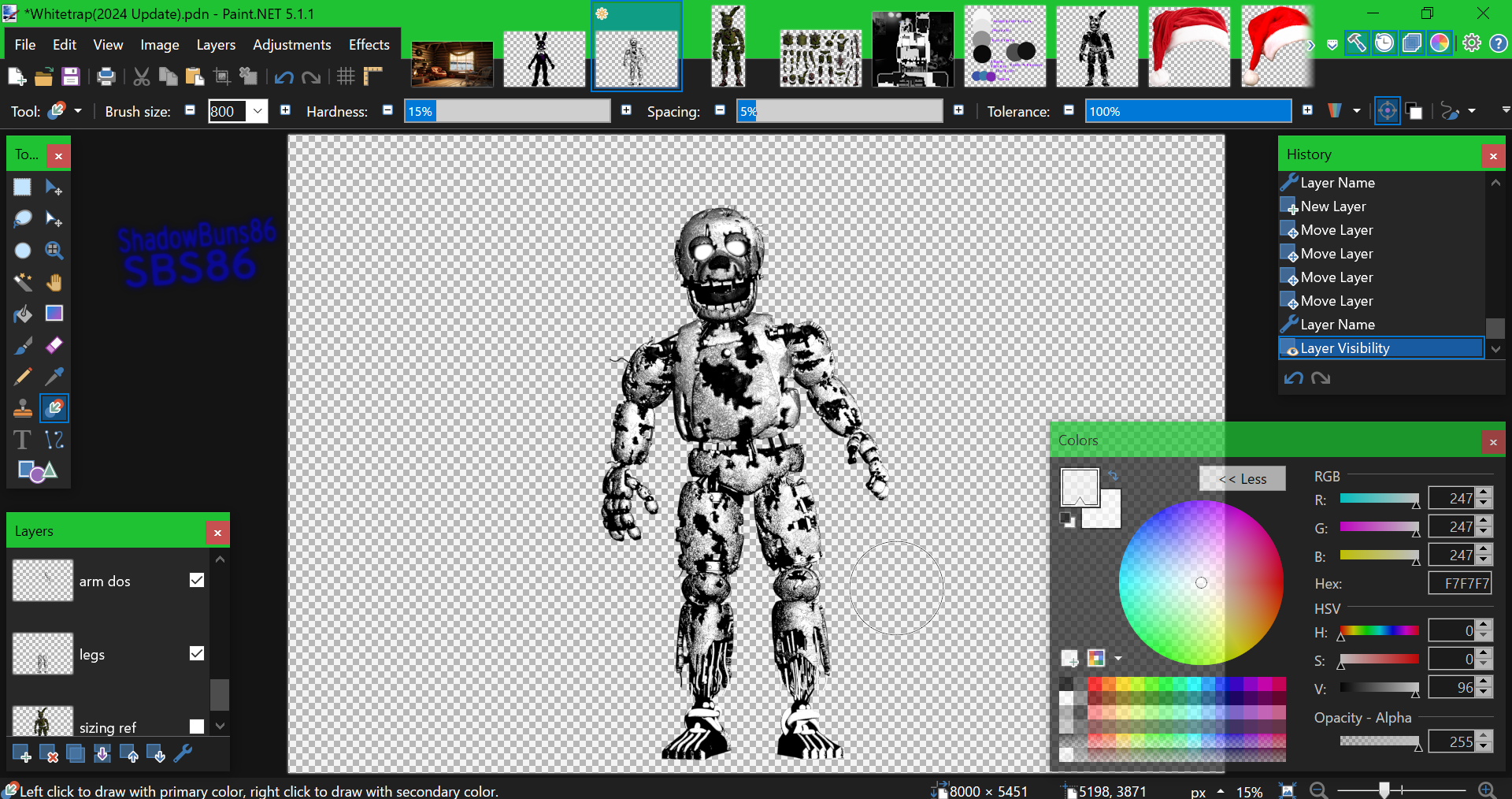Open the Edit menu
This screenshot has height=799, width=1512.
point(65,45)
